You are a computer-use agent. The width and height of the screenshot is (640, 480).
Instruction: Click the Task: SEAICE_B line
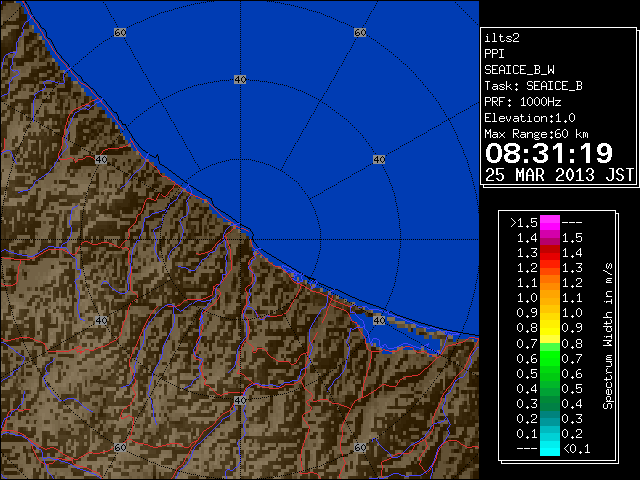[x=533, y=86]
